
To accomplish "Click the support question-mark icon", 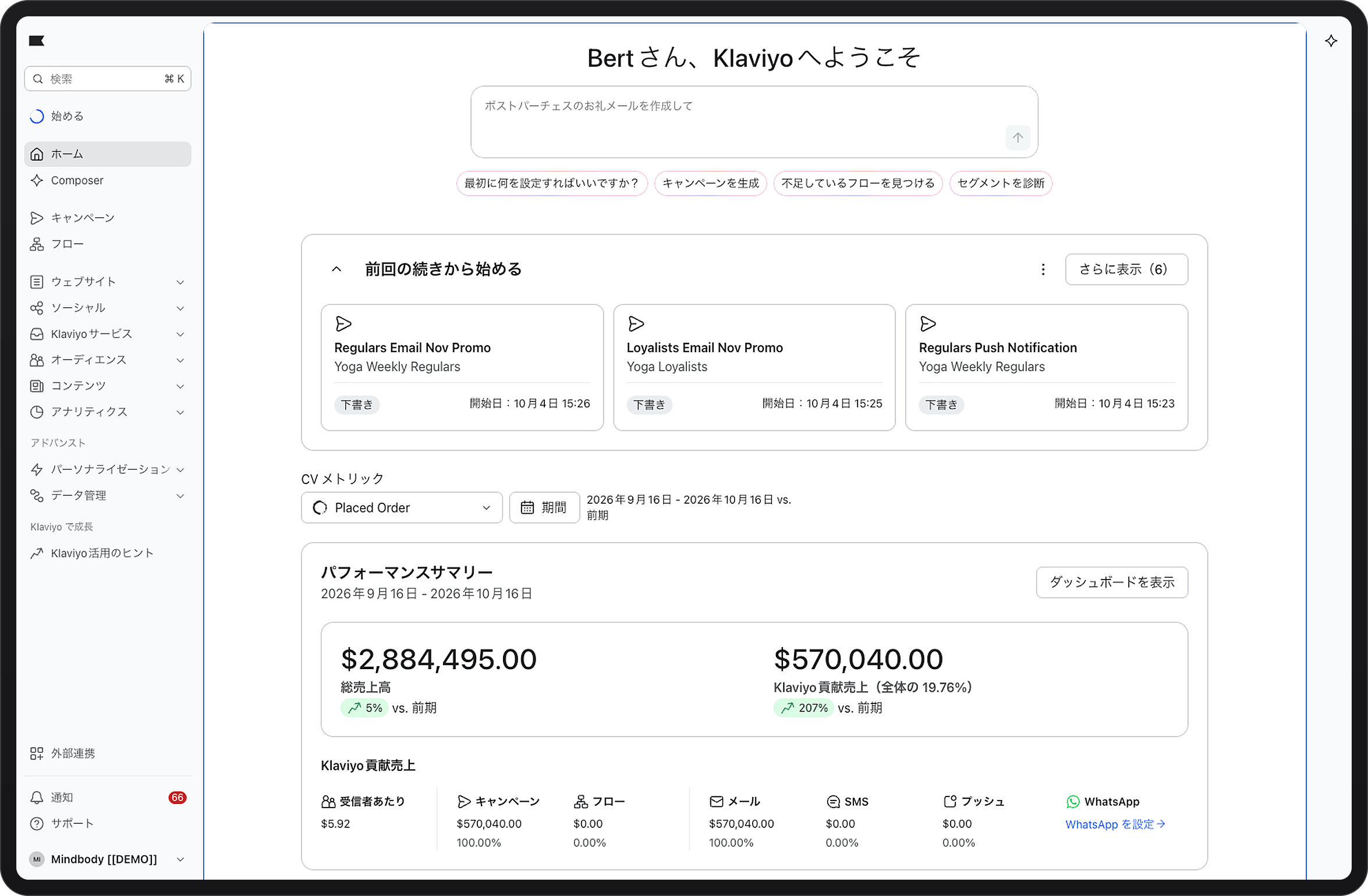I will (x=37, y=824).
